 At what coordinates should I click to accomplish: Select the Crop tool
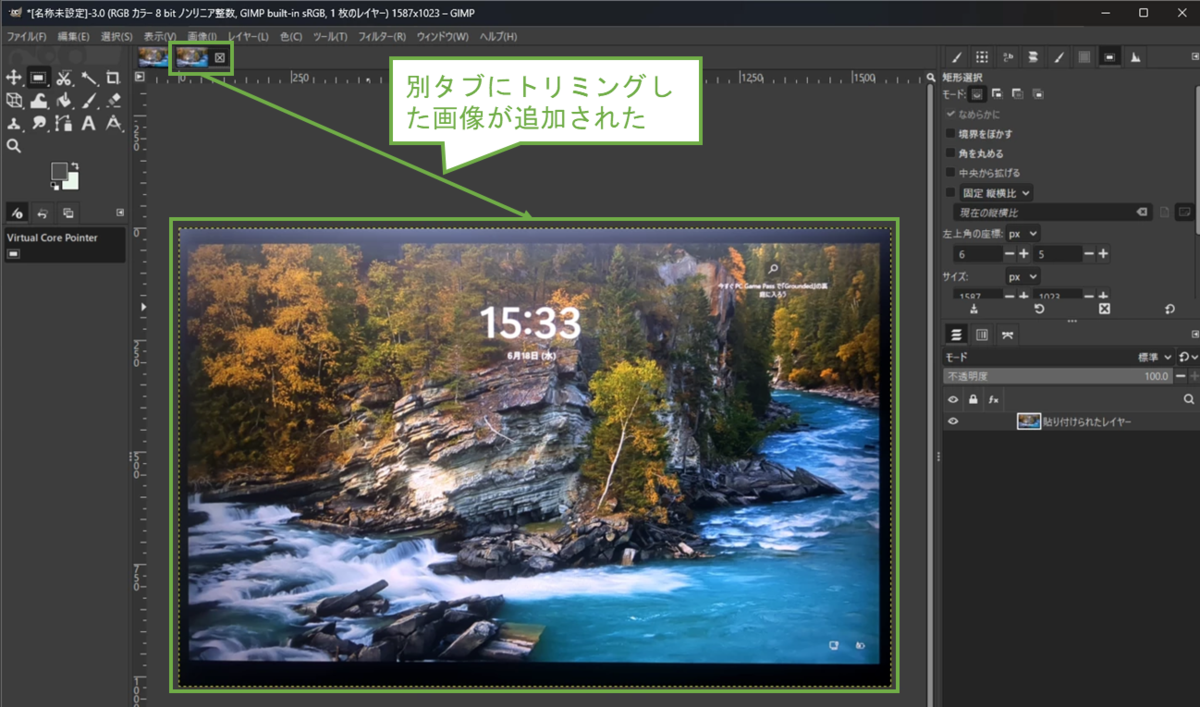click(113, 77)
